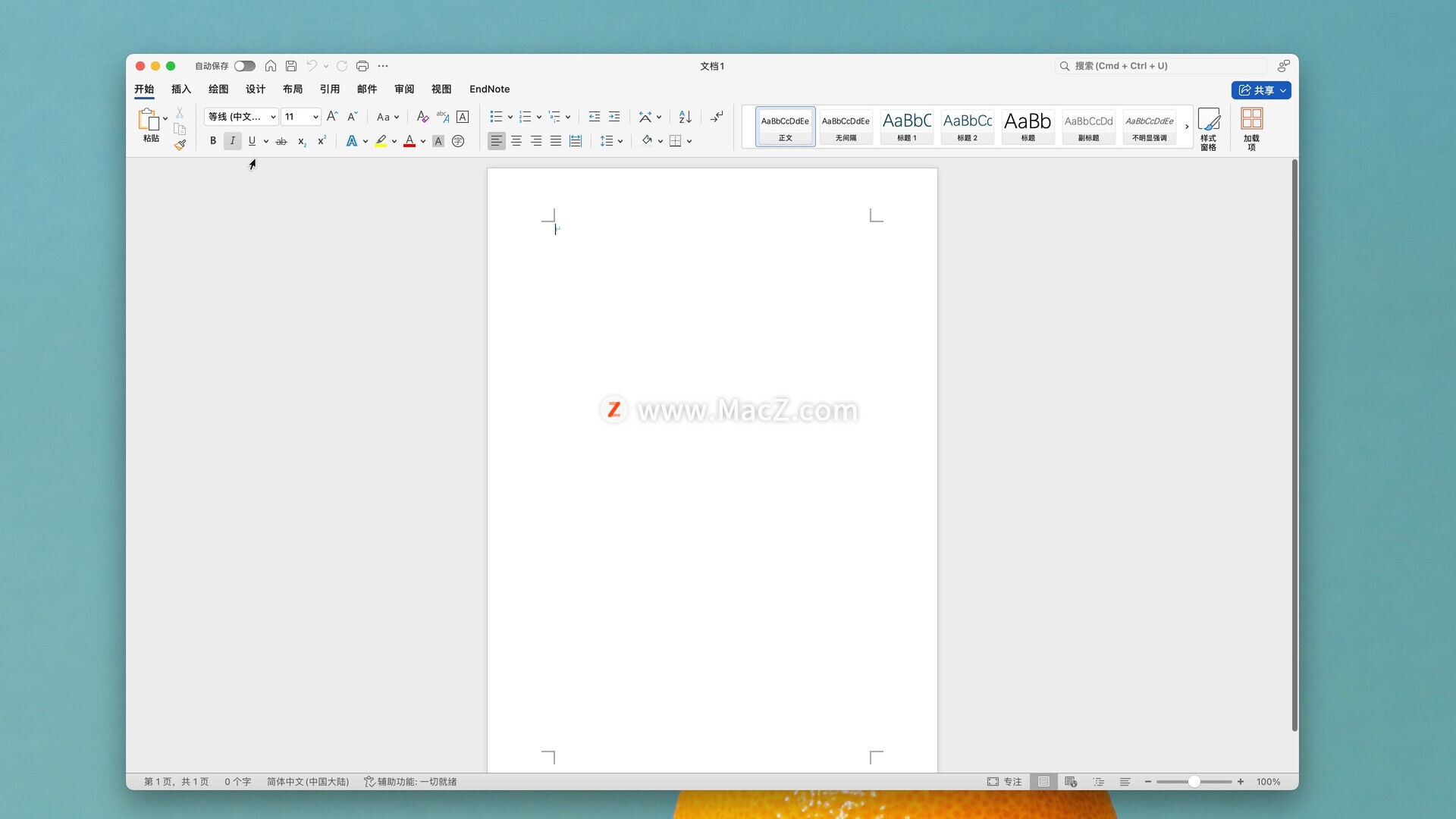The image size is (1456, 819).
Task: Click the Bulleted List icon
Action: (496, 117)
